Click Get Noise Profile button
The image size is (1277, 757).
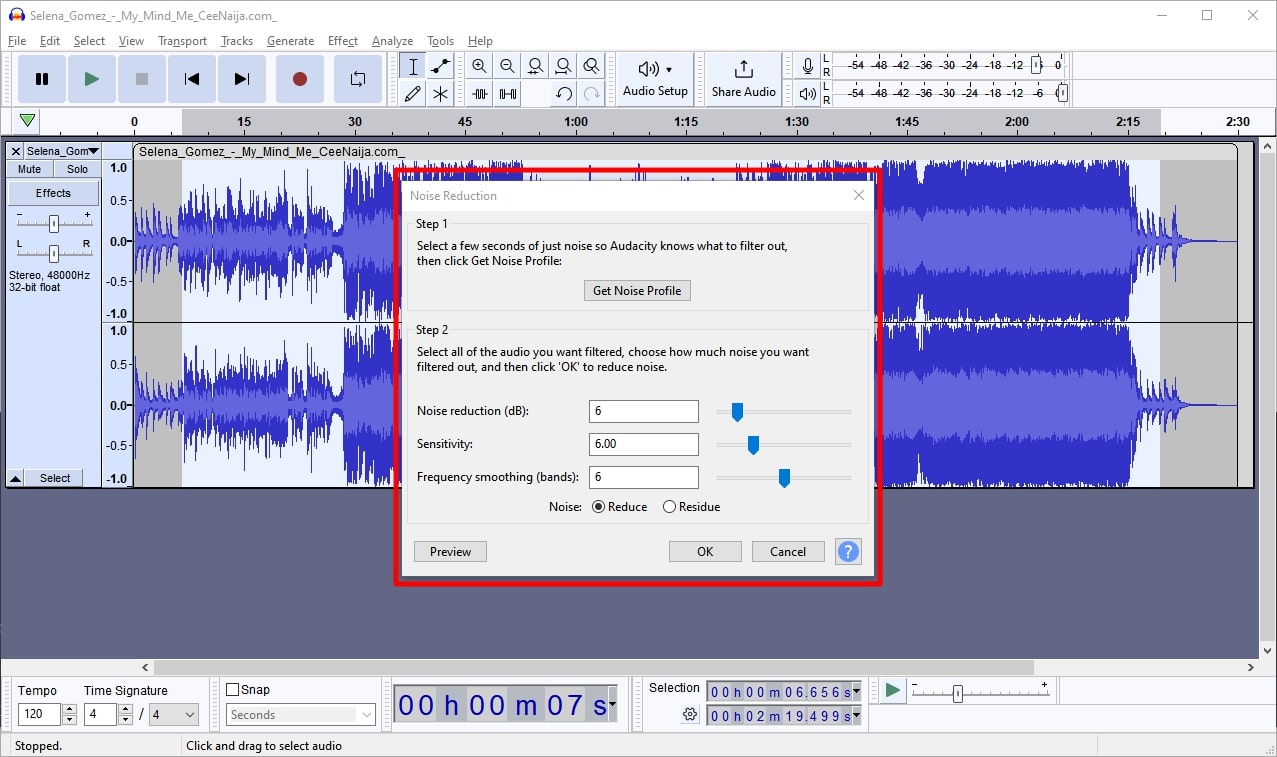(637, 291)
